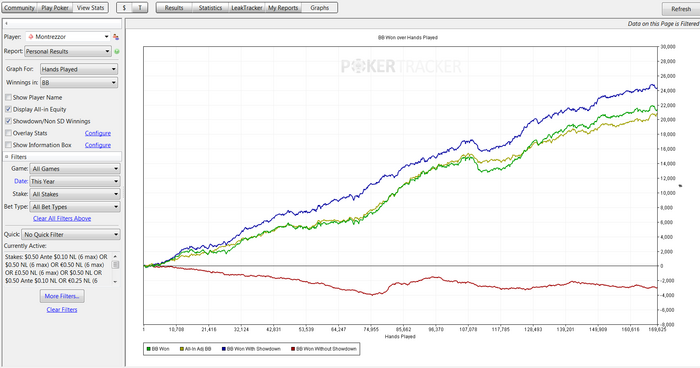
Task: Open the Winnings in dropdown
Action: 79,83
